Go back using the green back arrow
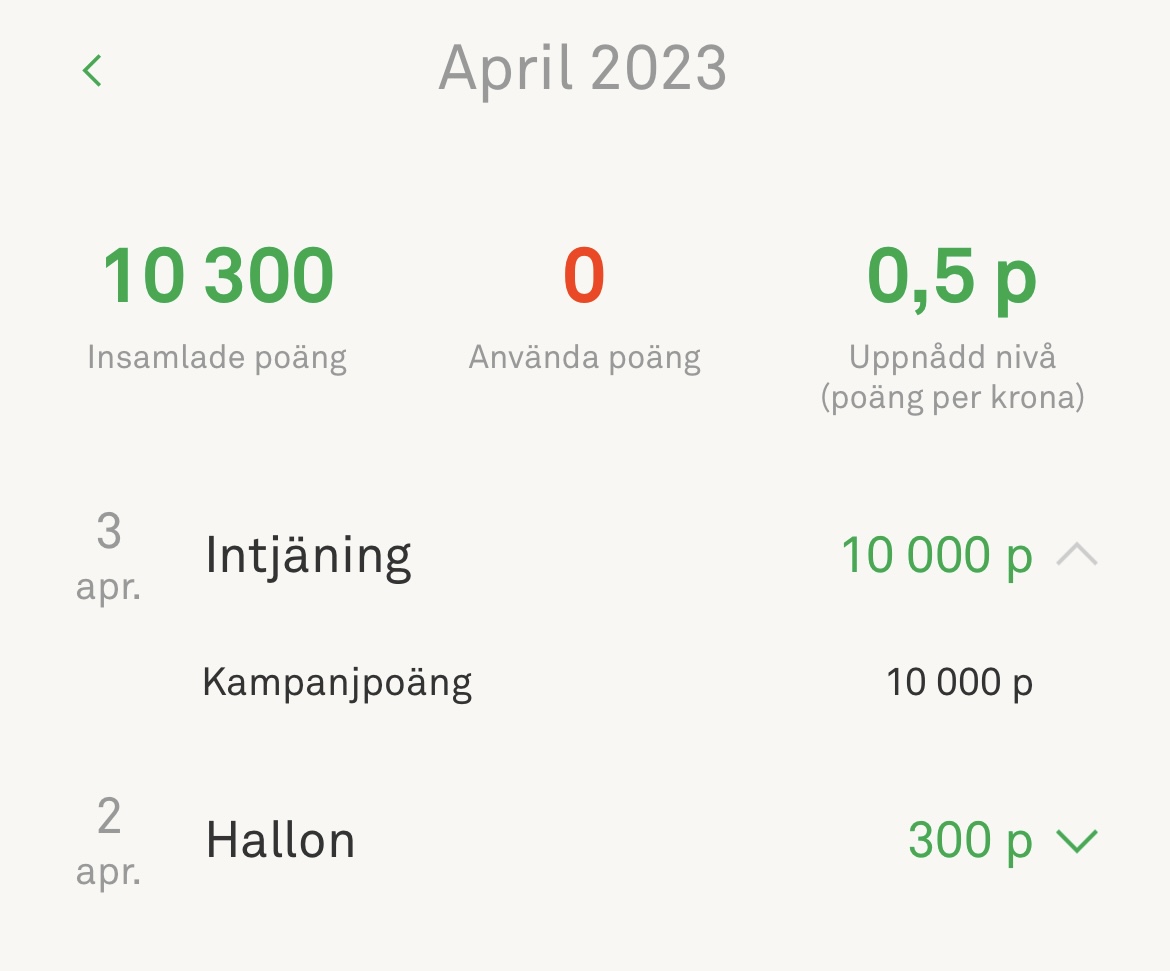Screen dimensions: 1170x971 pos(93,71)
